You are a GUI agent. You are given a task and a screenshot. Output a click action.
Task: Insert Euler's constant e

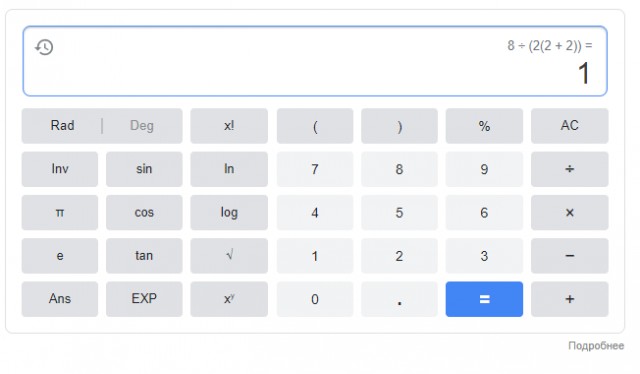(x=60, y=256)
